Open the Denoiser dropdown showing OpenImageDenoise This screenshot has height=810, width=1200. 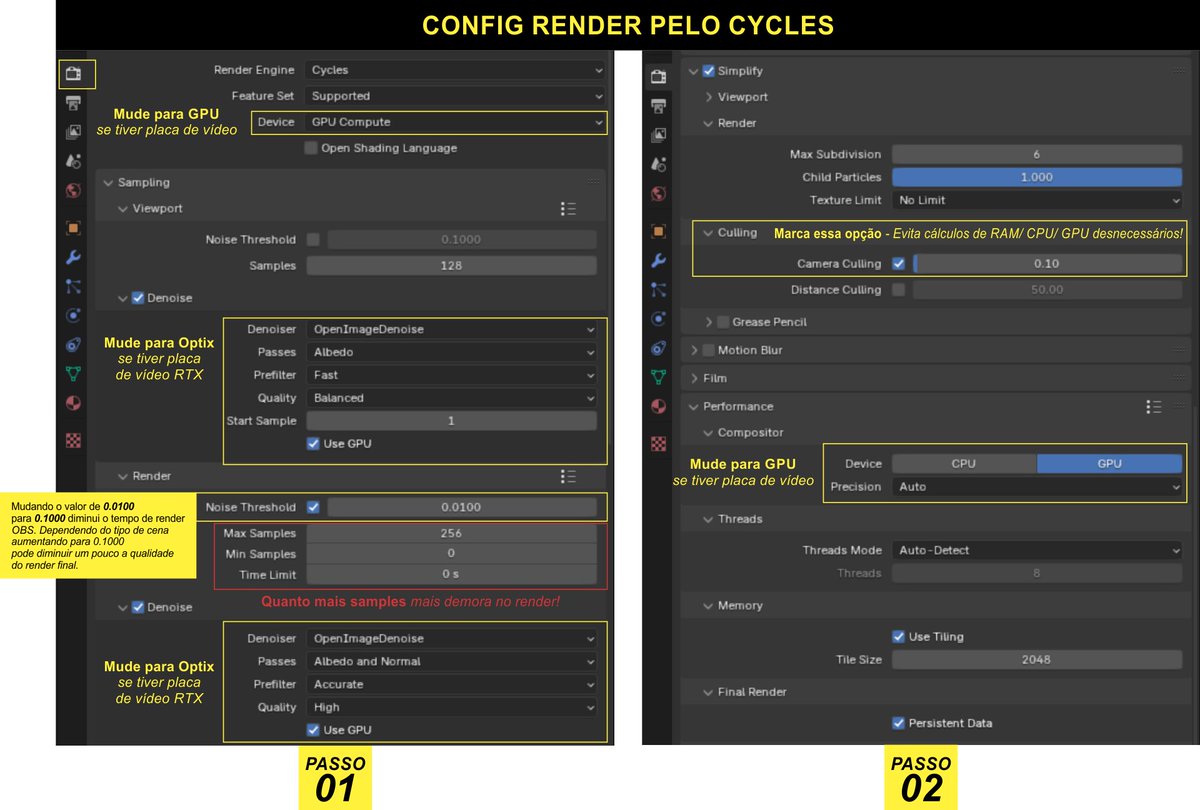pos(452,329)
